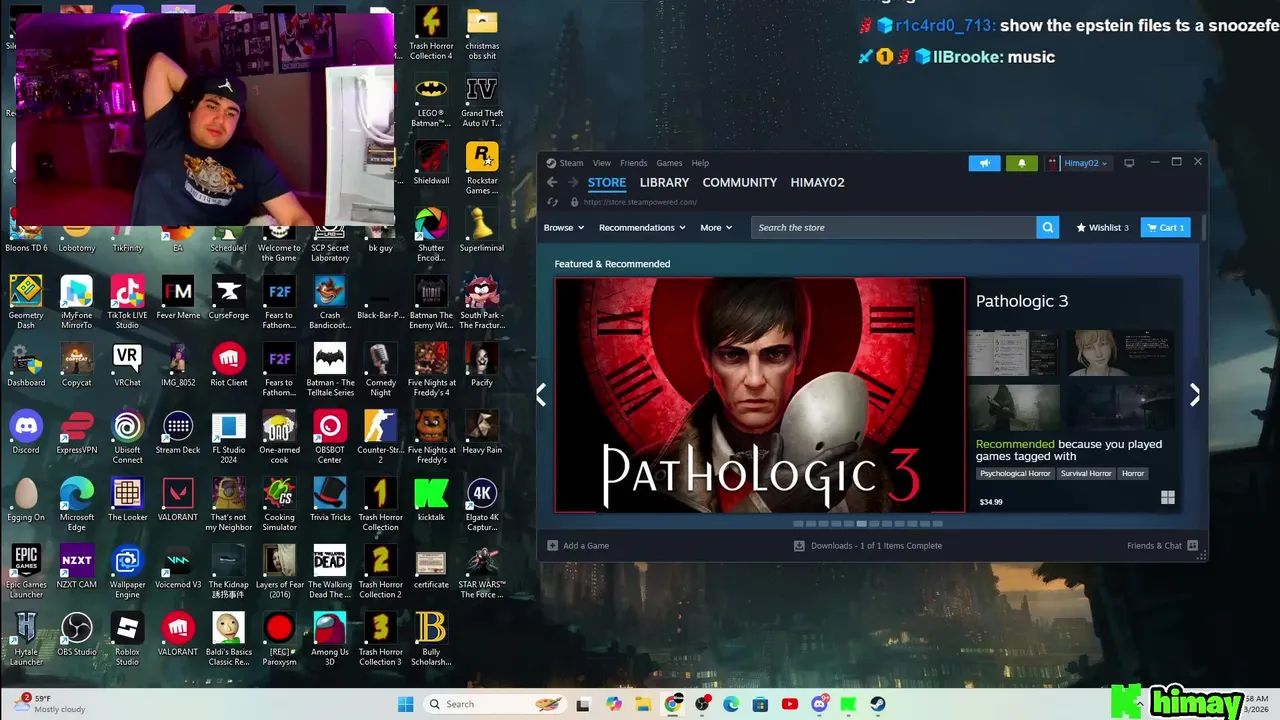Open Steam announcements megaphone button

pos(984,163)
